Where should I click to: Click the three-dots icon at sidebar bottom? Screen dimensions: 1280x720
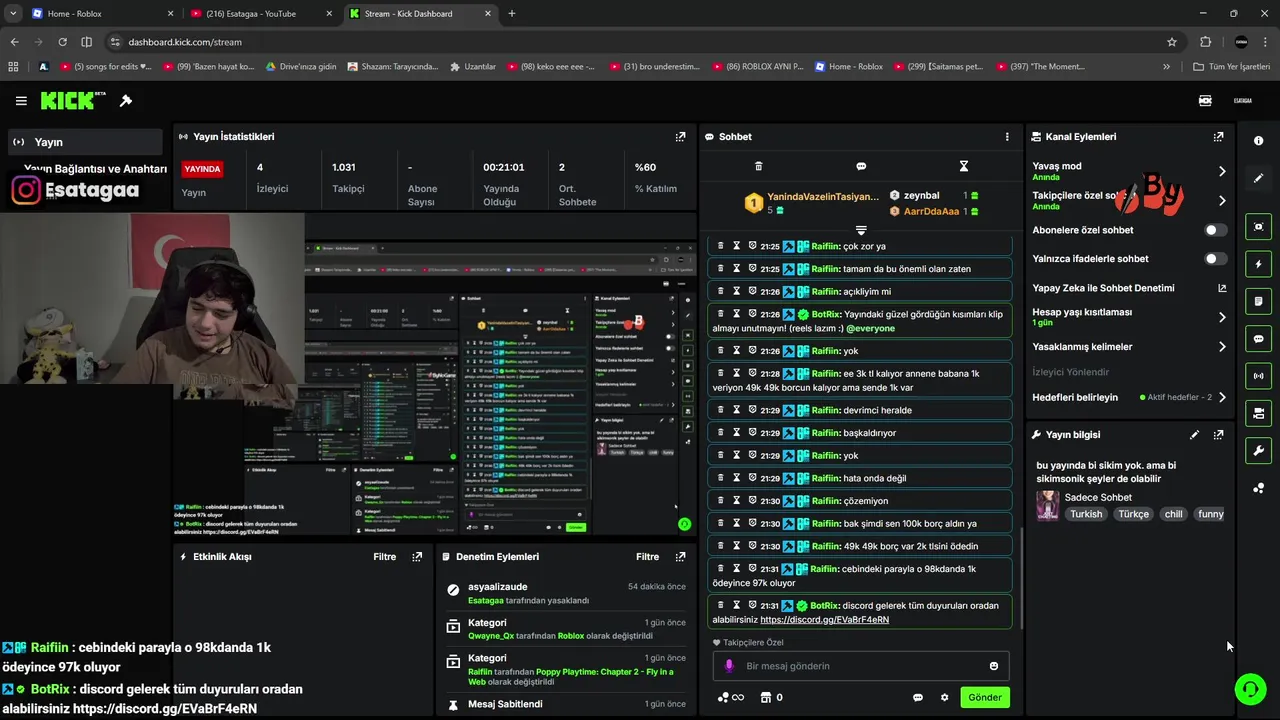(x=1258, y=488)
